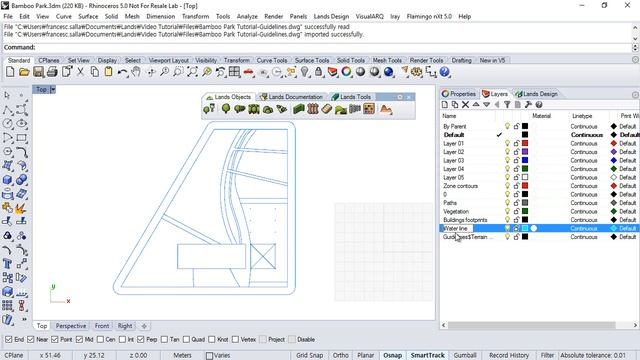Enable the Int osnap checkbox

click(122, 339)
